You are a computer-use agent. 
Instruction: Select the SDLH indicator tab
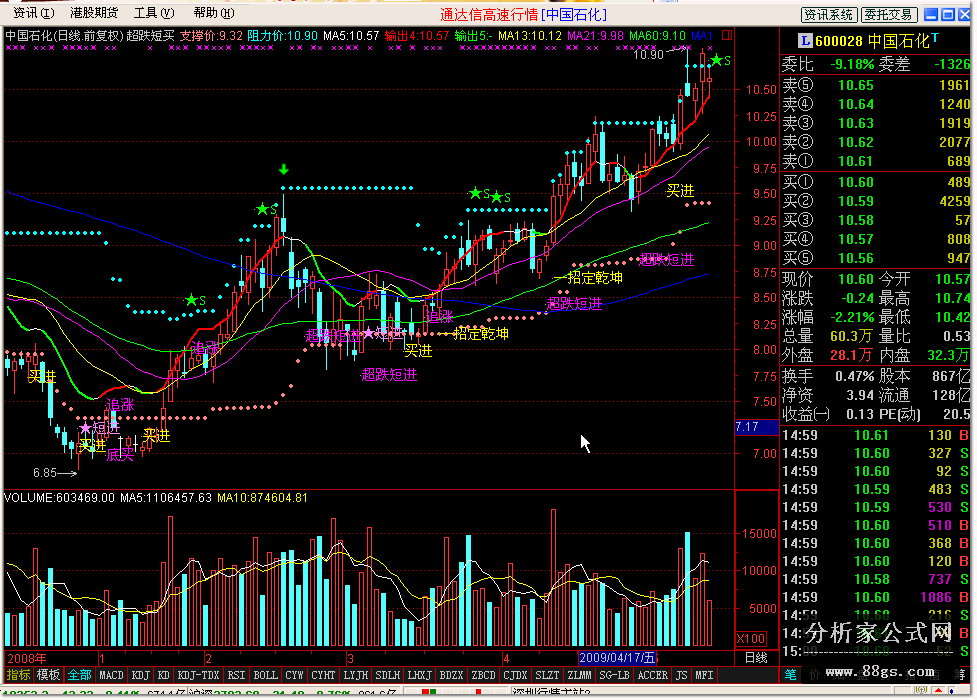388,675
